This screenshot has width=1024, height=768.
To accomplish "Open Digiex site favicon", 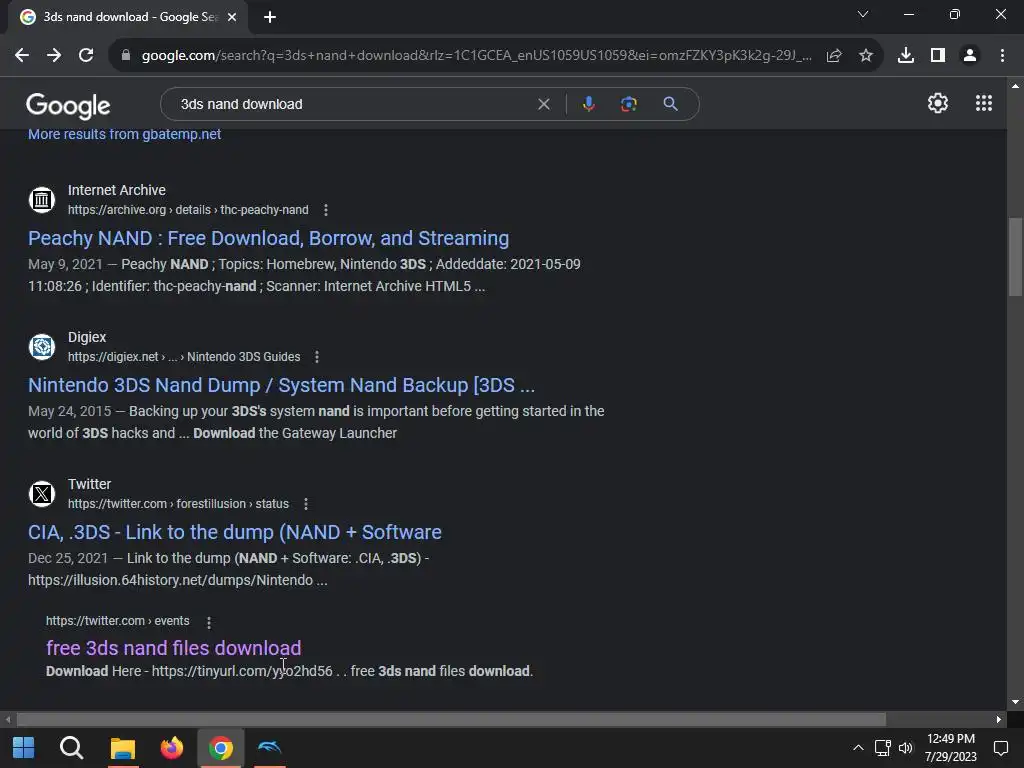I will [x=42, y=346].
